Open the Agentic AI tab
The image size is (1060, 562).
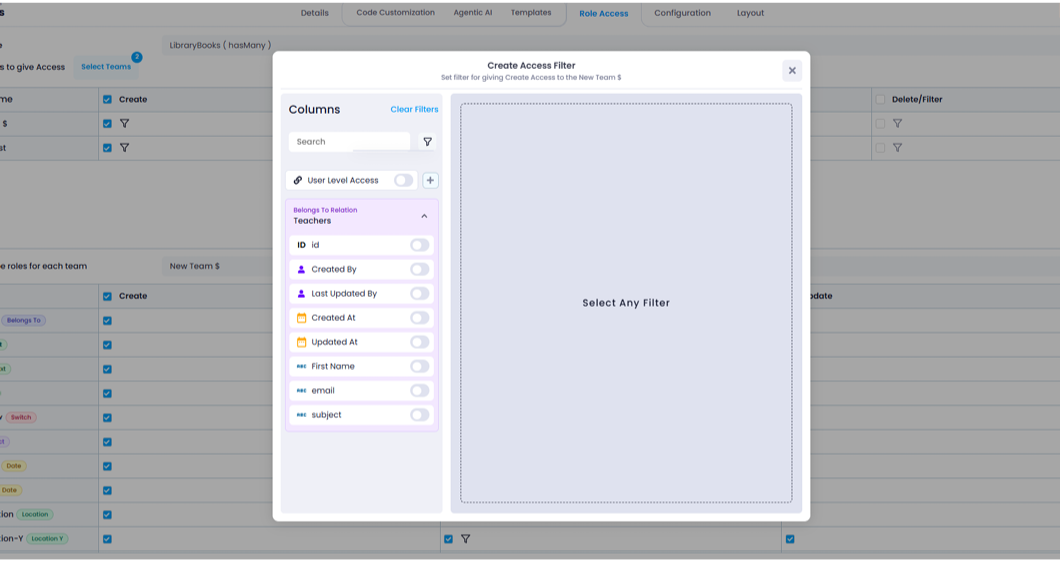pyautogui.click(x=473, y=13)
